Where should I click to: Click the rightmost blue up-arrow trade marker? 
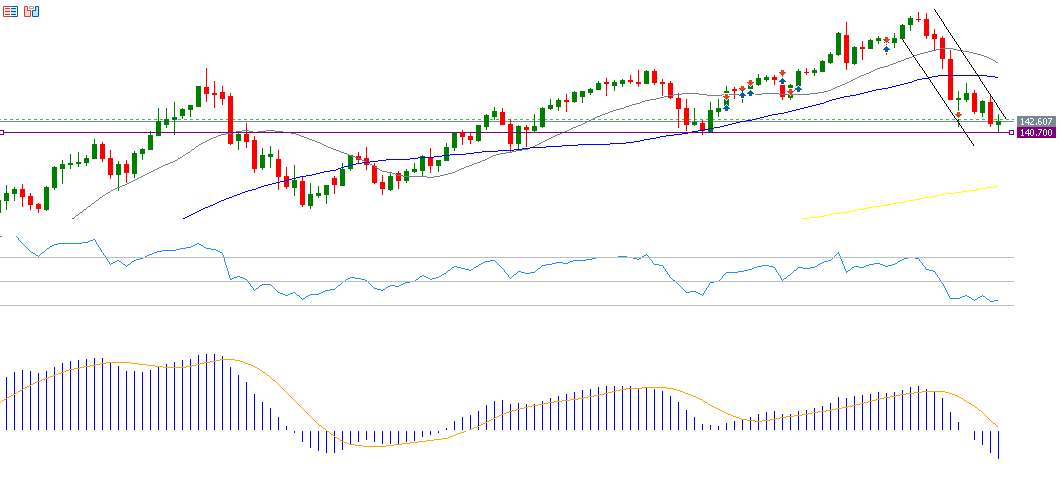tap(886, 50)
